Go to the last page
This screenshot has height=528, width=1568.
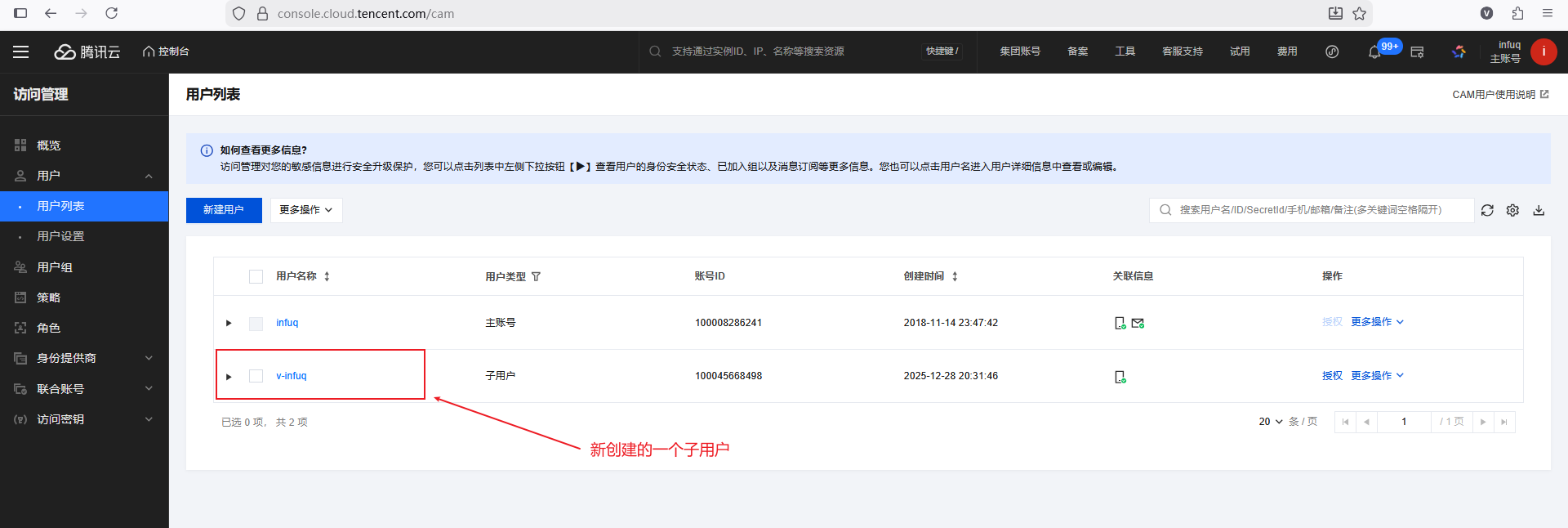point(1504,422)
